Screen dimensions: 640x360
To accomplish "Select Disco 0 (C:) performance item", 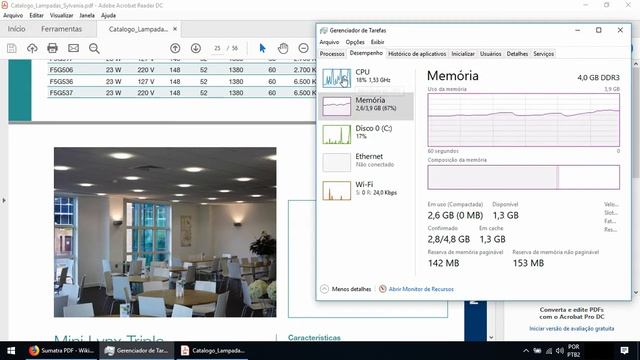I will click(366, 133).
